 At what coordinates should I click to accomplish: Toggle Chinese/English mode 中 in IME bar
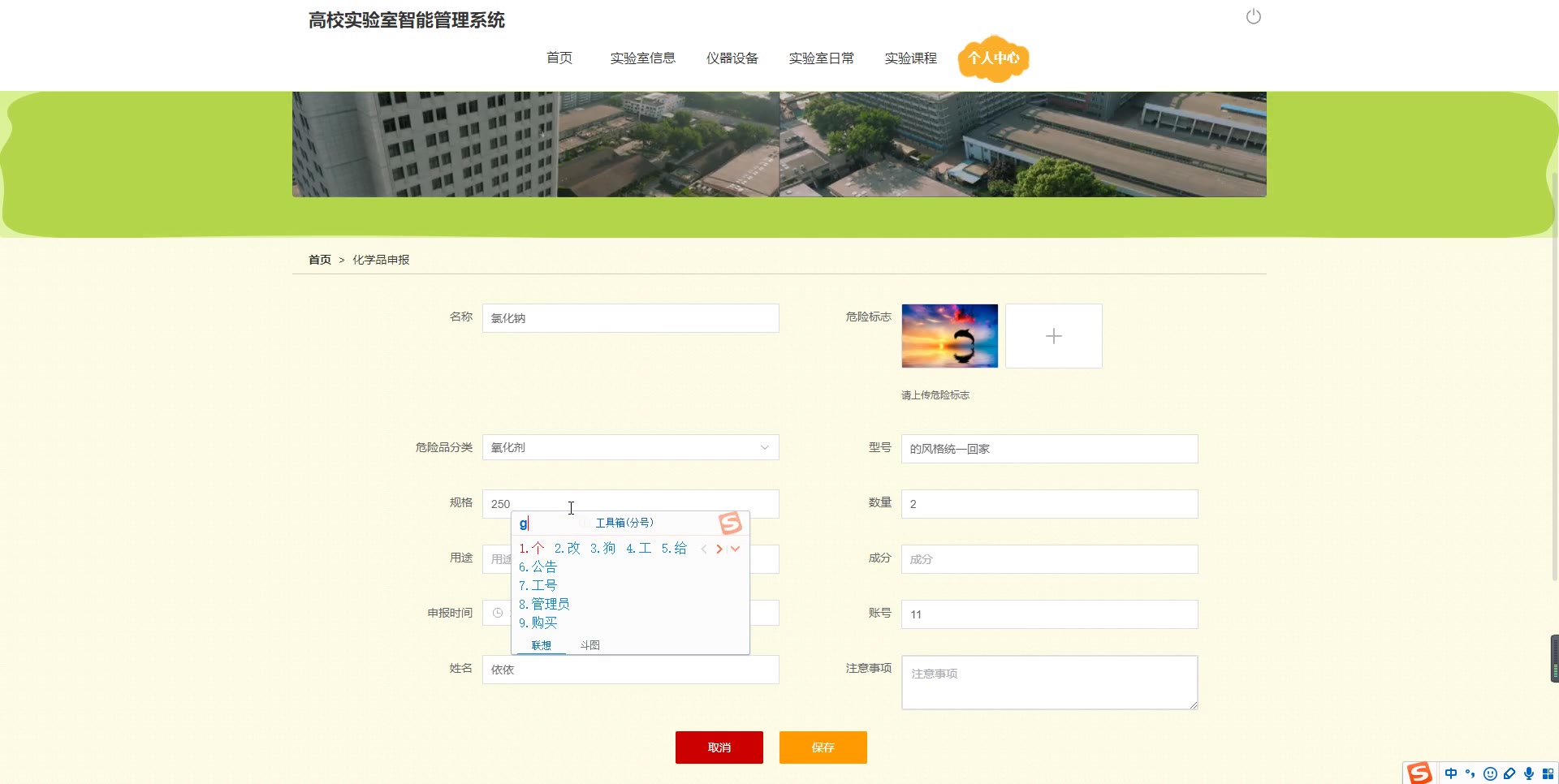(x=1451, y=773)
